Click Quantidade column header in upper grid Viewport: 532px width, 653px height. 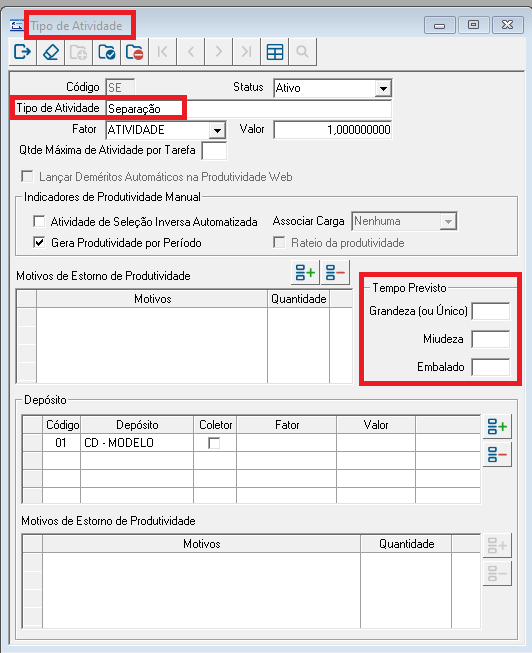coord(299,299)
